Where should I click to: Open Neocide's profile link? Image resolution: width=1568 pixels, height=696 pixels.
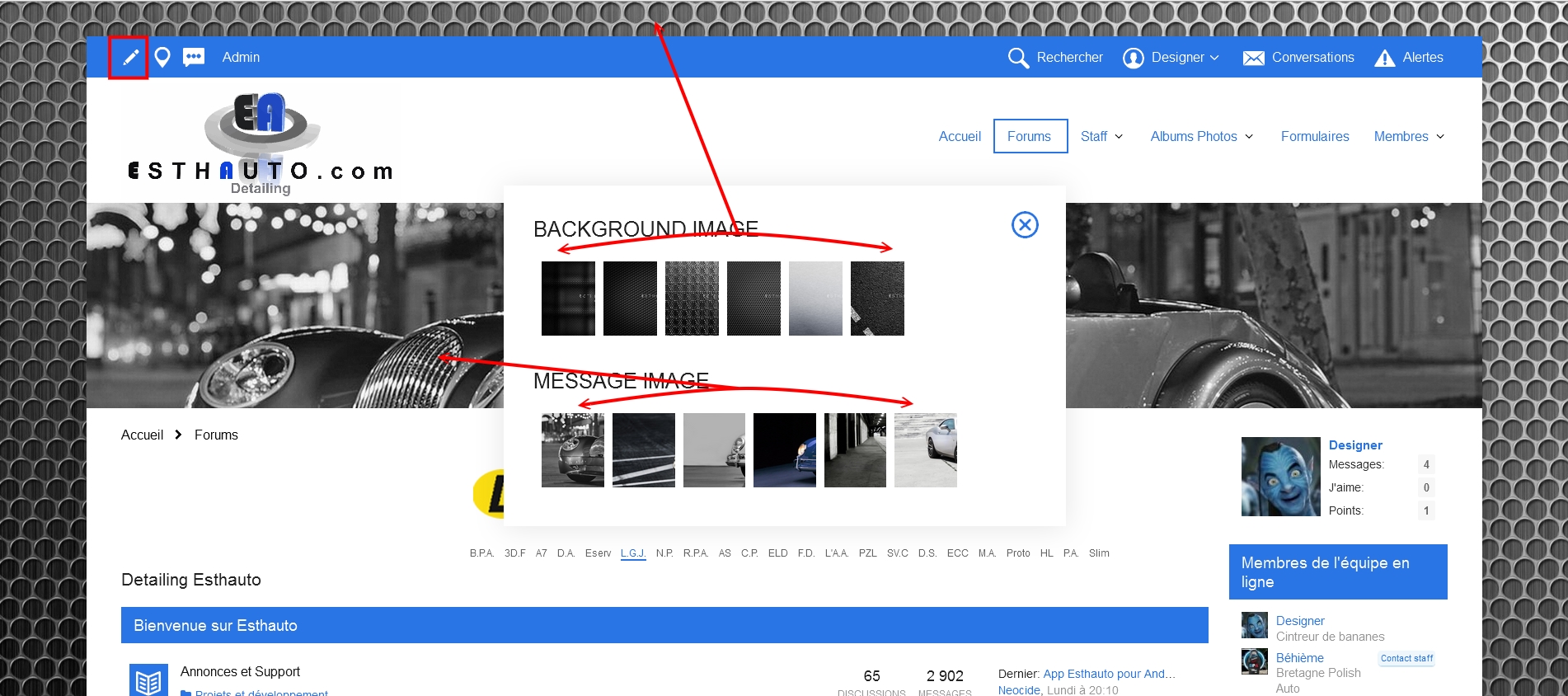tap(1020, 690)
